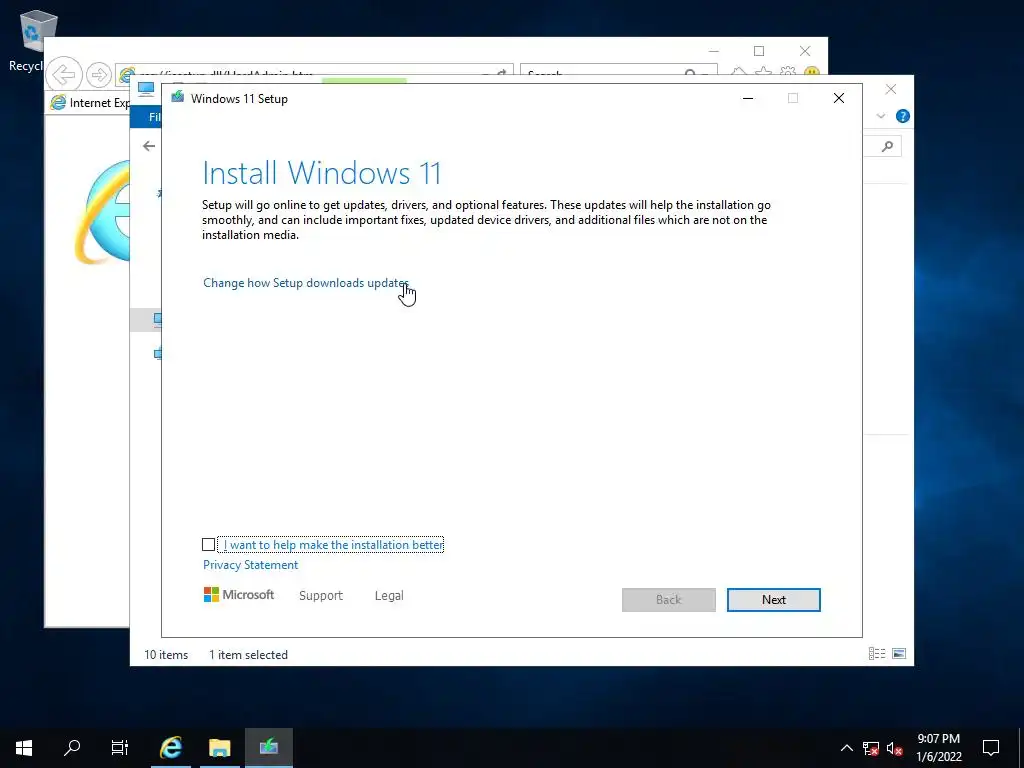Viewport: 1024px width, 768px height.
Task: Click the Internet Explorer forward button
Action: pyautogui.click(x=99, y=75)
